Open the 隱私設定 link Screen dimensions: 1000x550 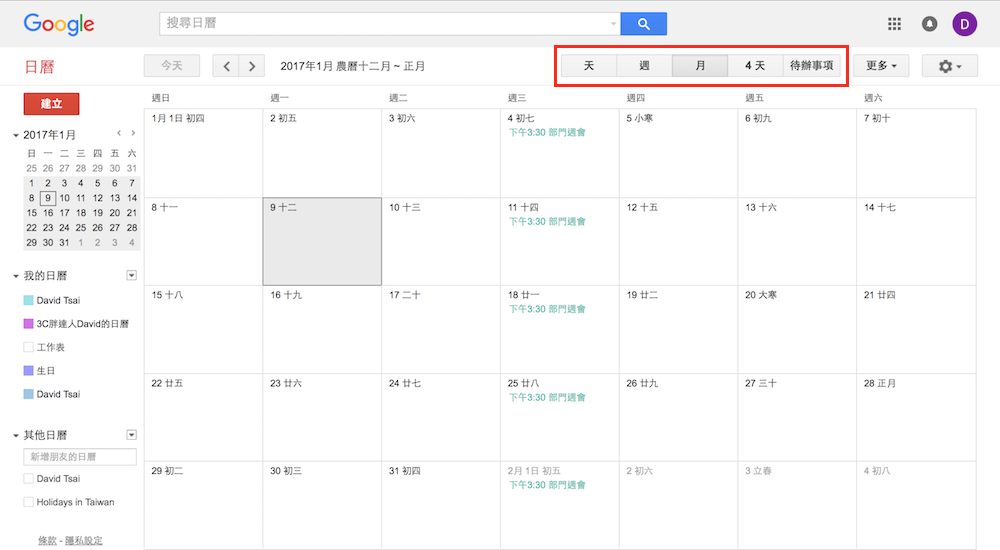(x=84, y=541)
